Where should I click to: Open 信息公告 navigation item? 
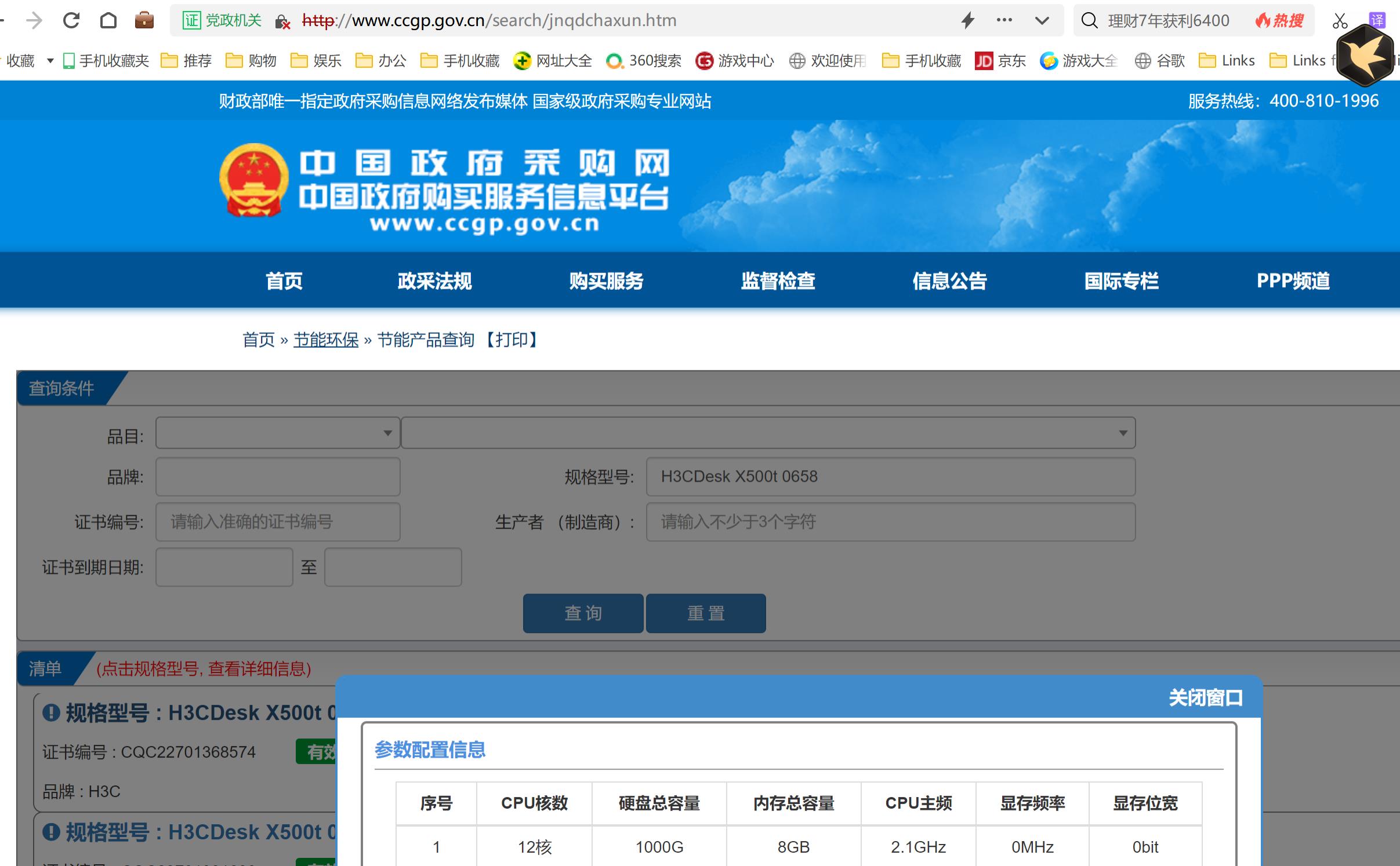click(949, 281)
